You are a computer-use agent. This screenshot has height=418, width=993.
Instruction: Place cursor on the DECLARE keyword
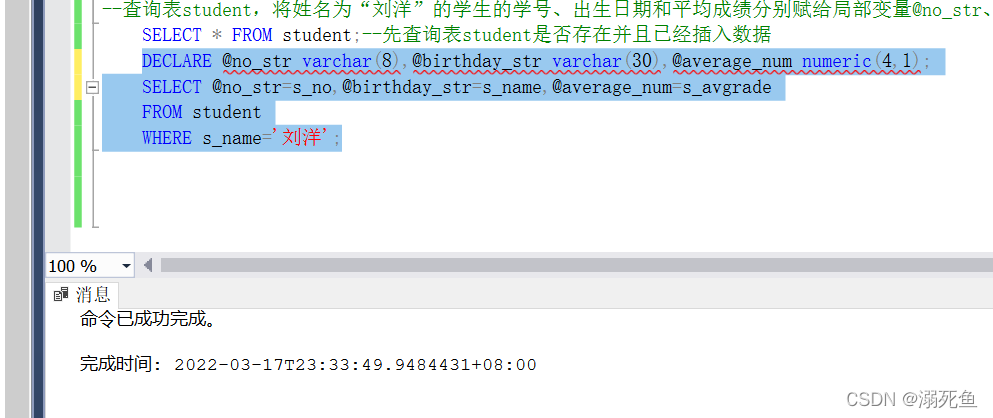click(177, 61)
